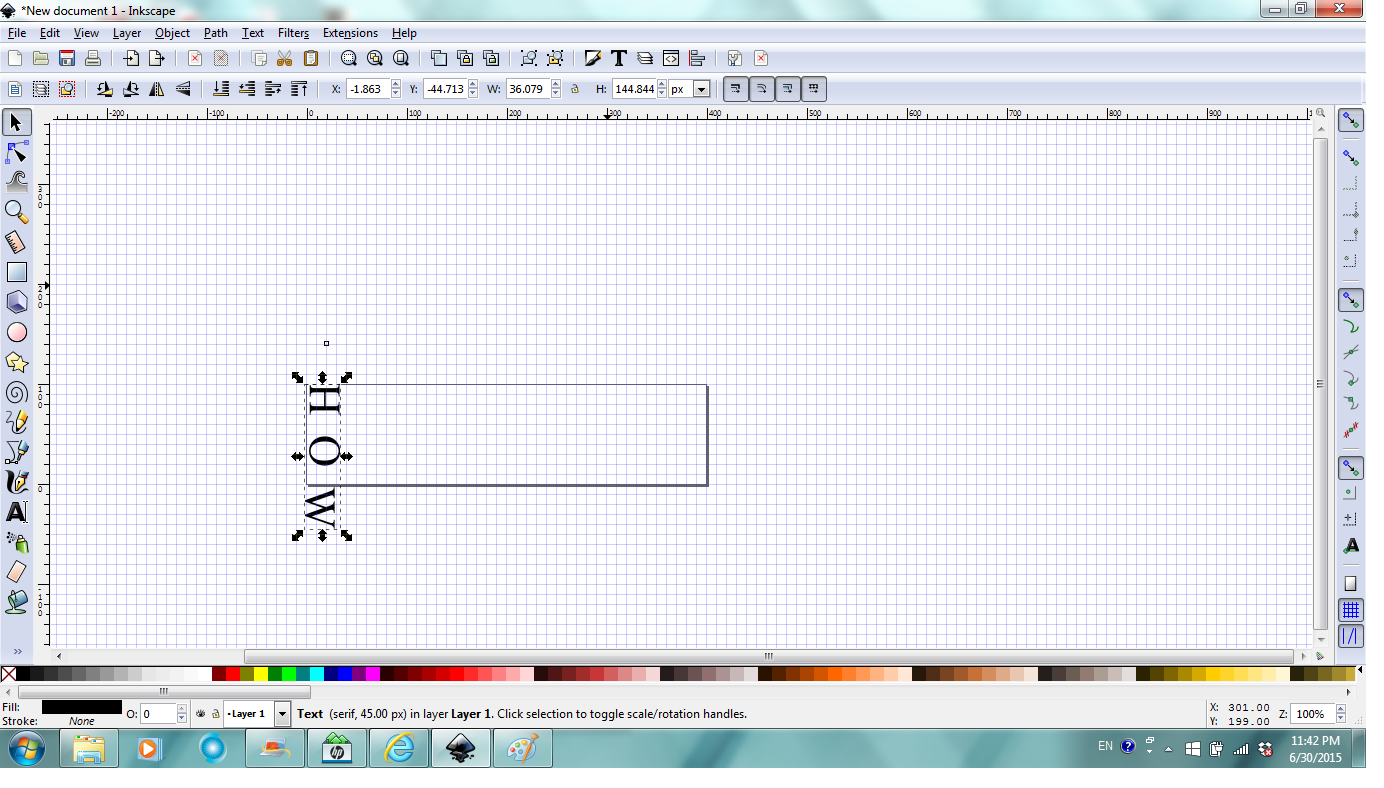
Task: Pick cyan swatch in palette
Action: click(317, 674)
